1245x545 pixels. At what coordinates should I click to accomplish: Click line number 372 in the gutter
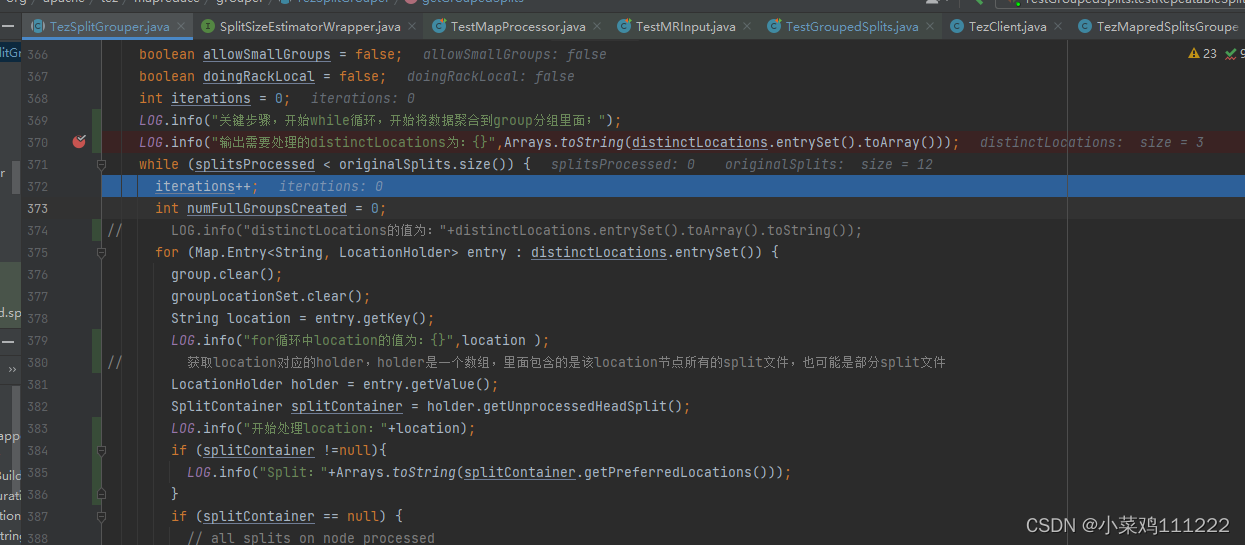point(37,186)
